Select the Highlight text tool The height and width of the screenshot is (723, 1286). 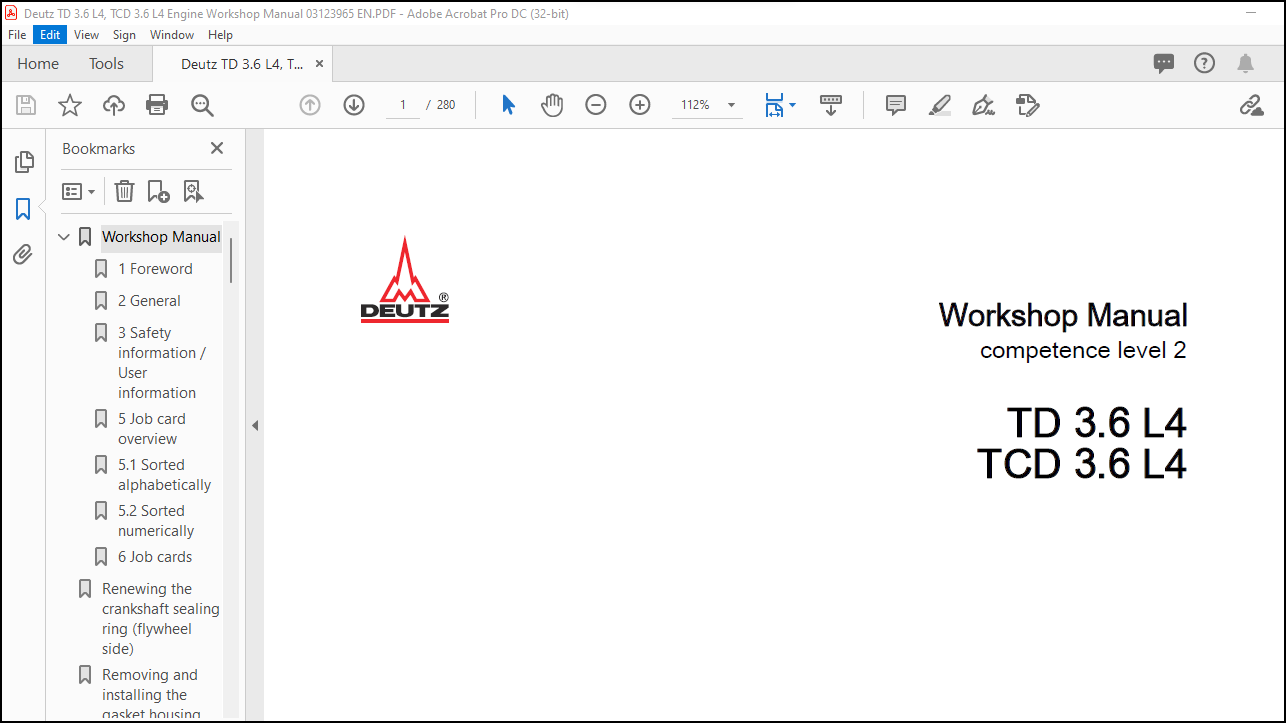(x=940, y=105)
